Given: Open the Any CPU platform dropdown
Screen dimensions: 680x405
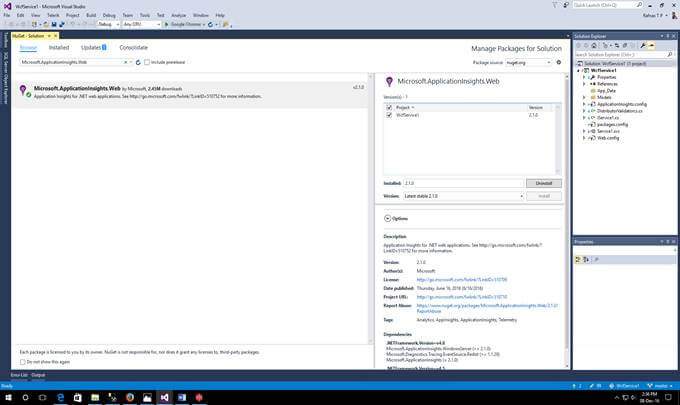Looking at the screenshot, I should [x=141, y=25].
